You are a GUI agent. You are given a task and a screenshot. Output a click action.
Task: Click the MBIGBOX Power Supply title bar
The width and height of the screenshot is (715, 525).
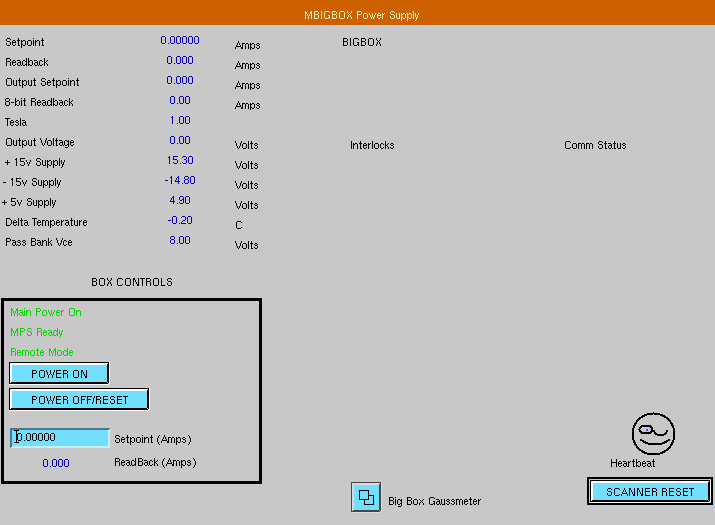(x=358, y=12)
